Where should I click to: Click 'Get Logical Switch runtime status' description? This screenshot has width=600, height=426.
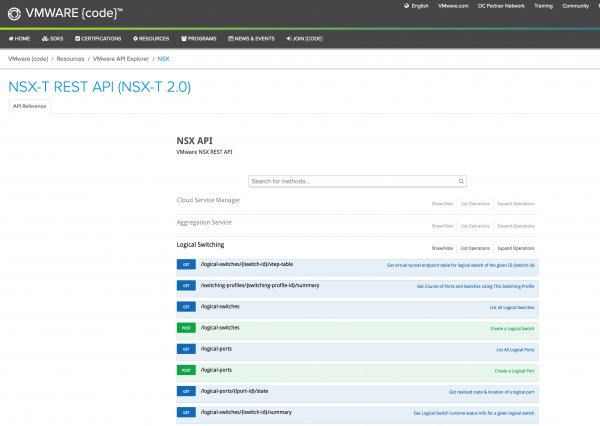click(474, 413)
